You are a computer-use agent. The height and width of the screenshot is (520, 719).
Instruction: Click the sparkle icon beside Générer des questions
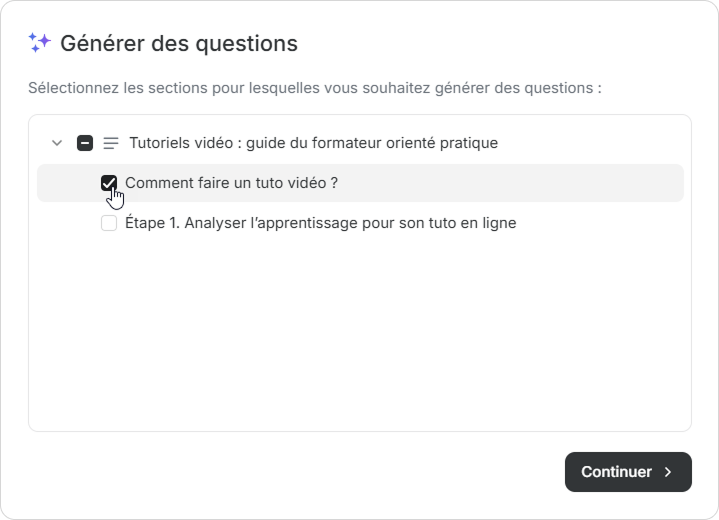coord(39,43)
